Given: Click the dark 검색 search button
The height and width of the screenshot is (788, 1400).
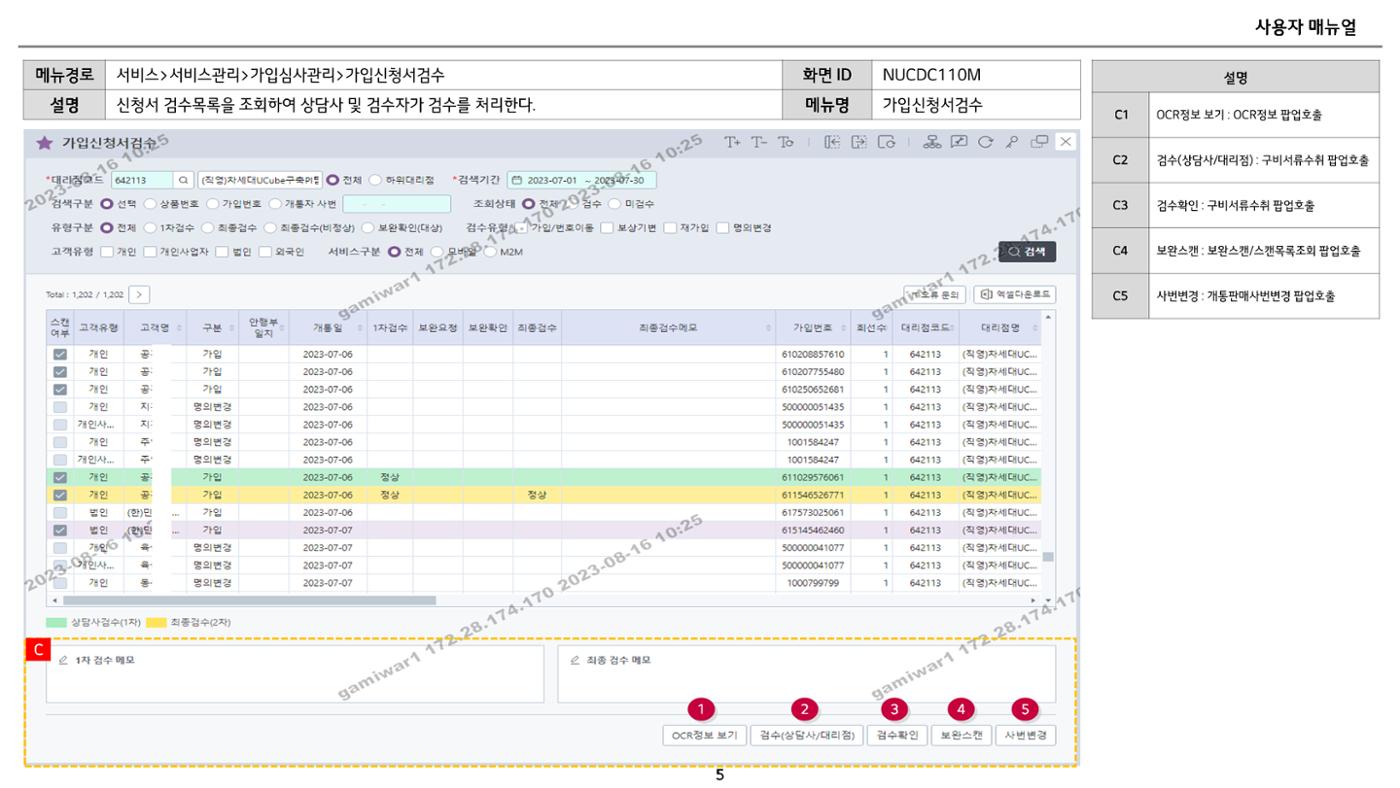Looking at the screenshot, I should pos(1027,252).
